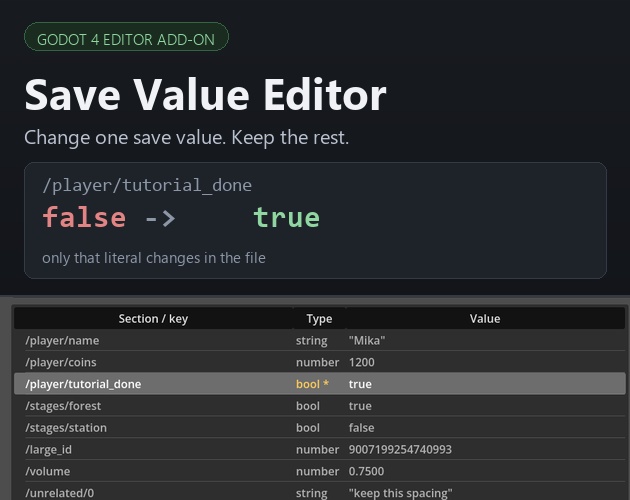630x500 pixels.
Task: Click the 'bool' type of /stages/forest
Action: [308, 406]
